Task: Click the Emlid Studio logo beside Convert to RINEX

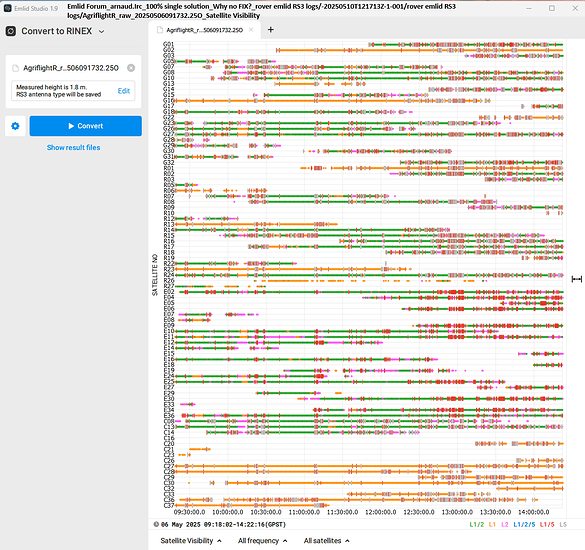Action: (11, 31)
